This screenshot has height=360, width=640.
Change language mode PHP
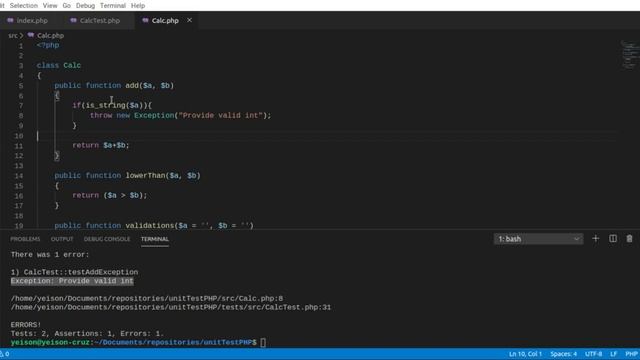pyautogui.click(x=631, y=354)
